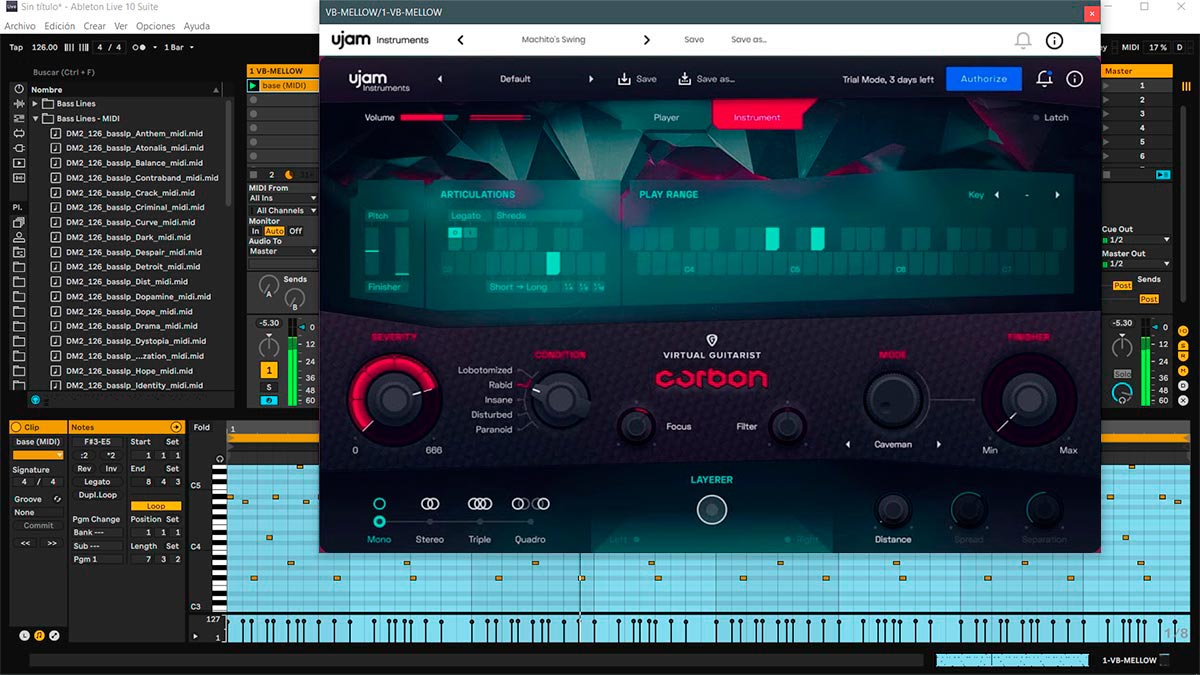Viewport: 1200px width, 675px height.
Task: Expand the Bass Lines folder
Action: pyautogui.click(x=36, y=104)
